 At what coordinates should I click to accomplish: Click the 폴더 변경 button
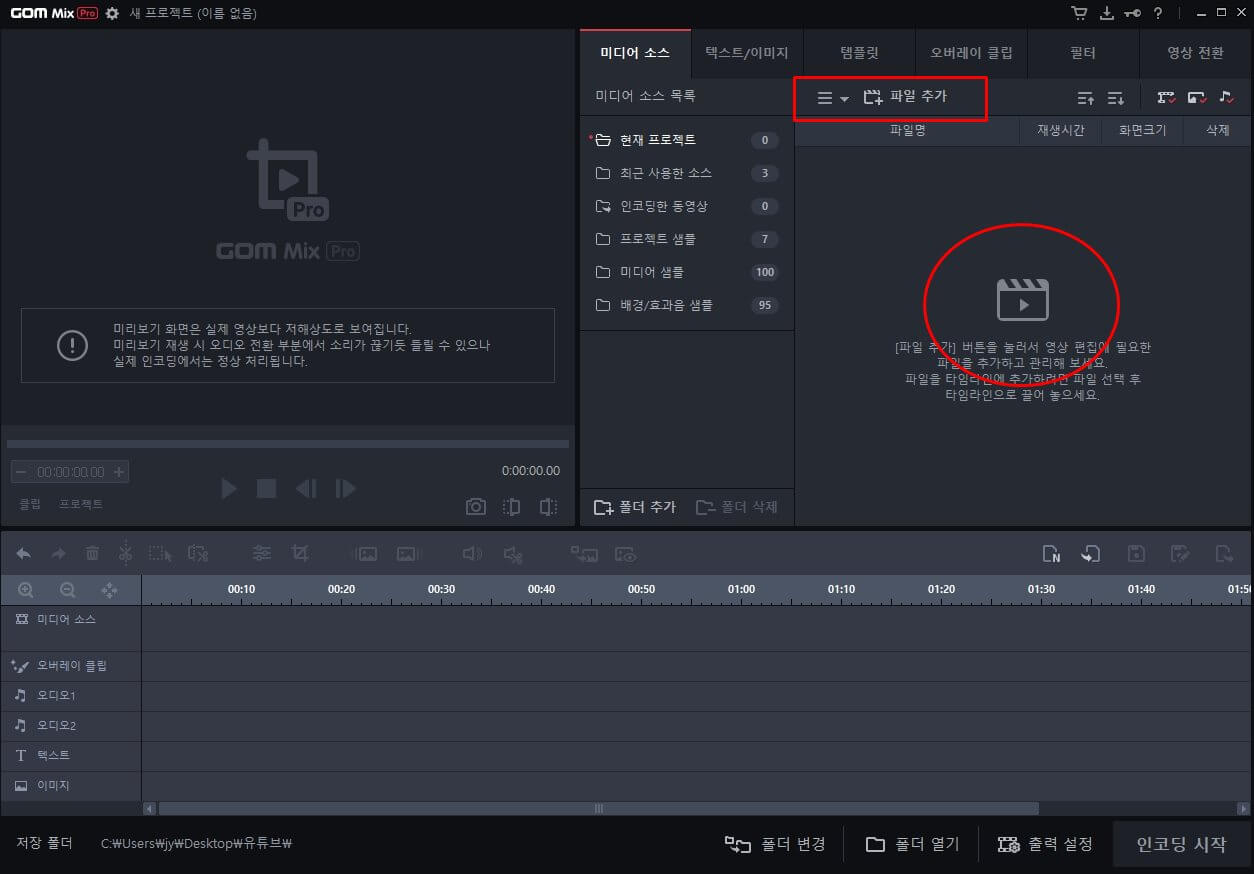776,845
